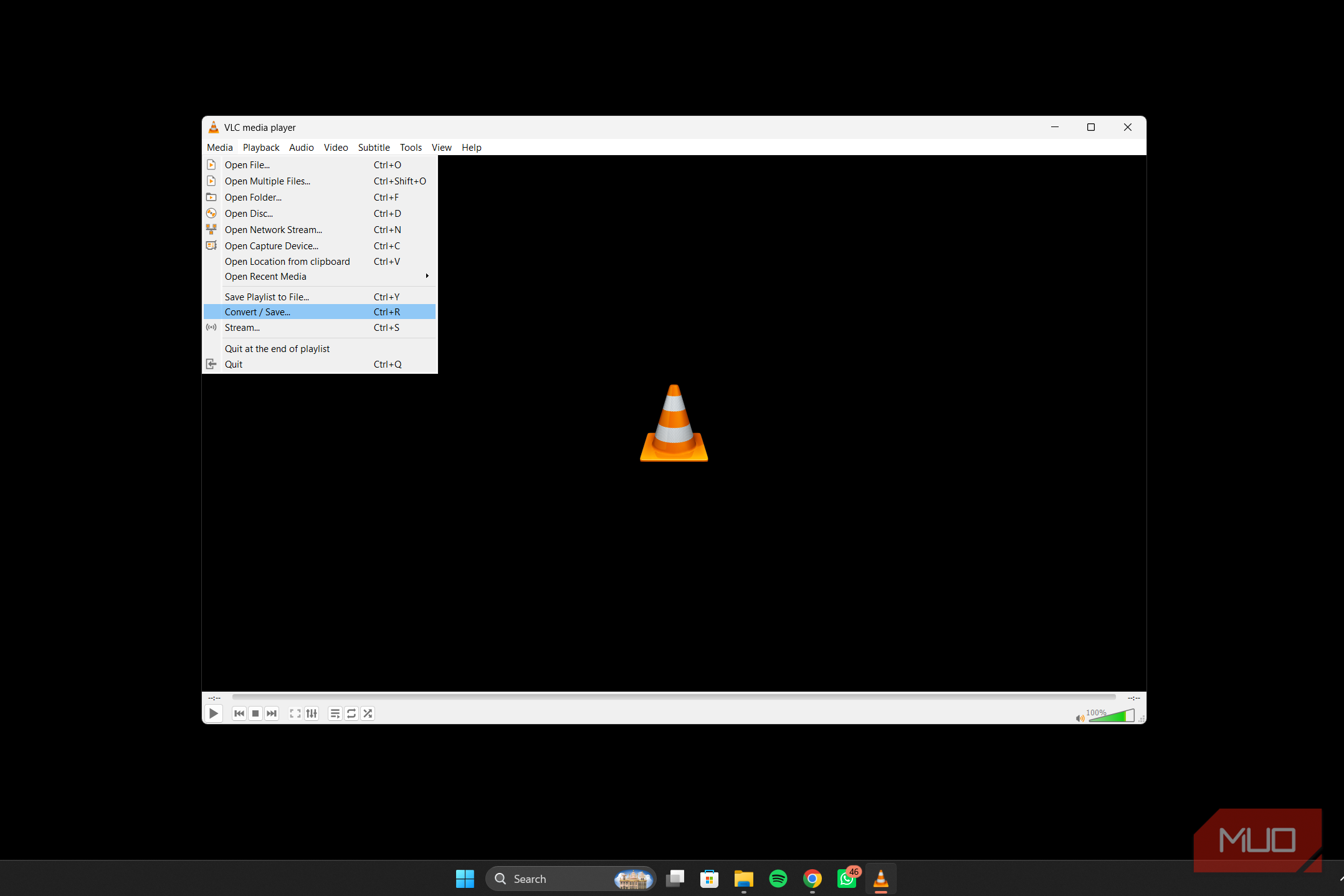The height and width of the screenshot is (896, 1344).
Task: Open Google Chrome from taskbar
Action: pos(813,879)
